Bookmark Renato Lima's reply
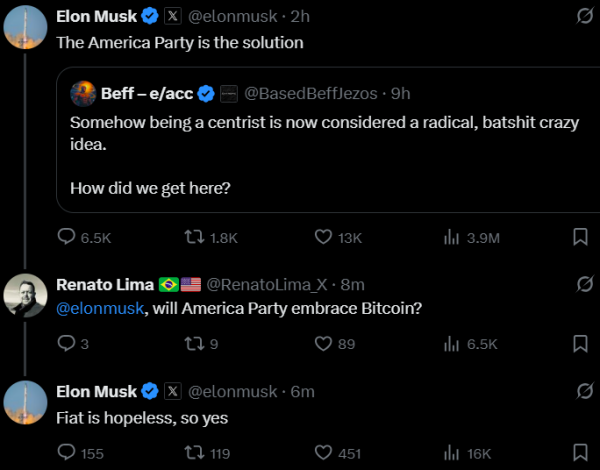Viewport: 600px width, 470px height. [580, 343]
